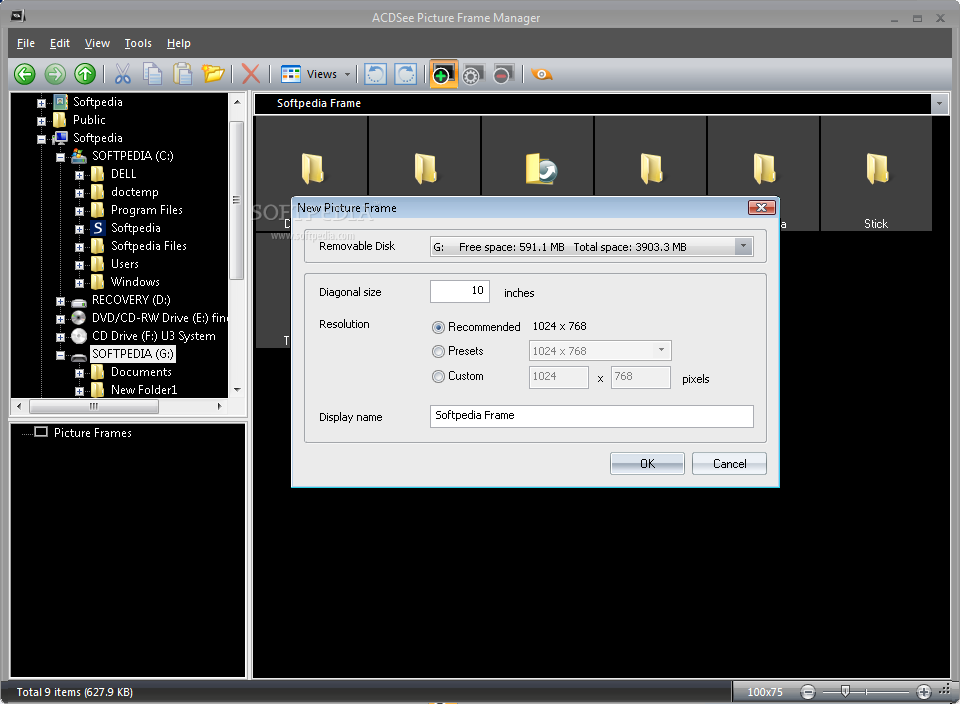Expand the RECOVERY (D:) drive node

pos(60,301)
